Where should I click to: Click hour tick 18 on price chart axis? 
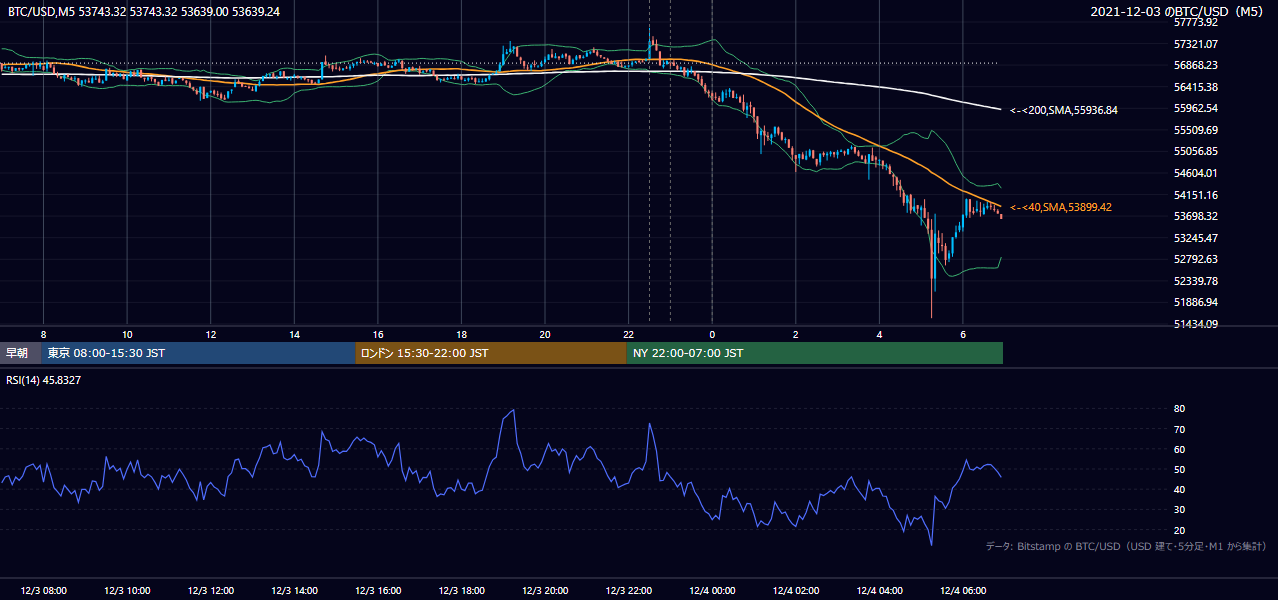point(461,334)
